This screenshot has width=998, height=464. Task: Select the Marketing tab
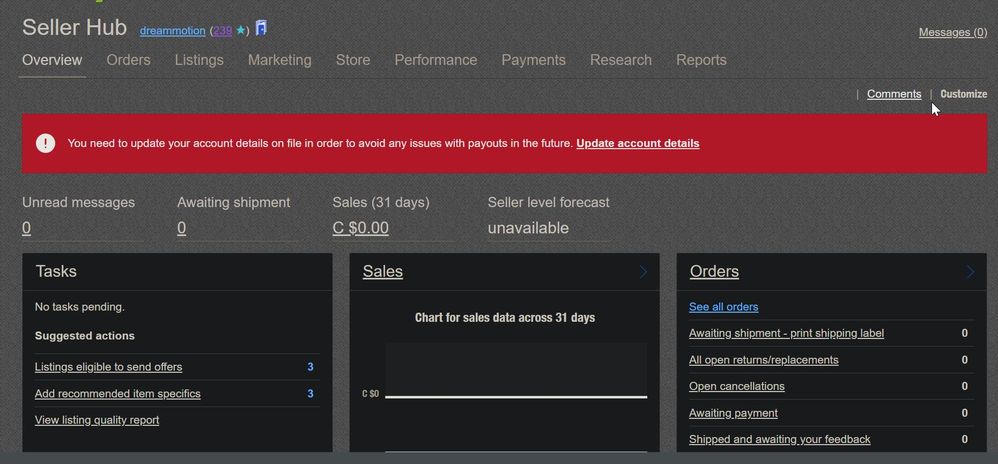point(279,60)
